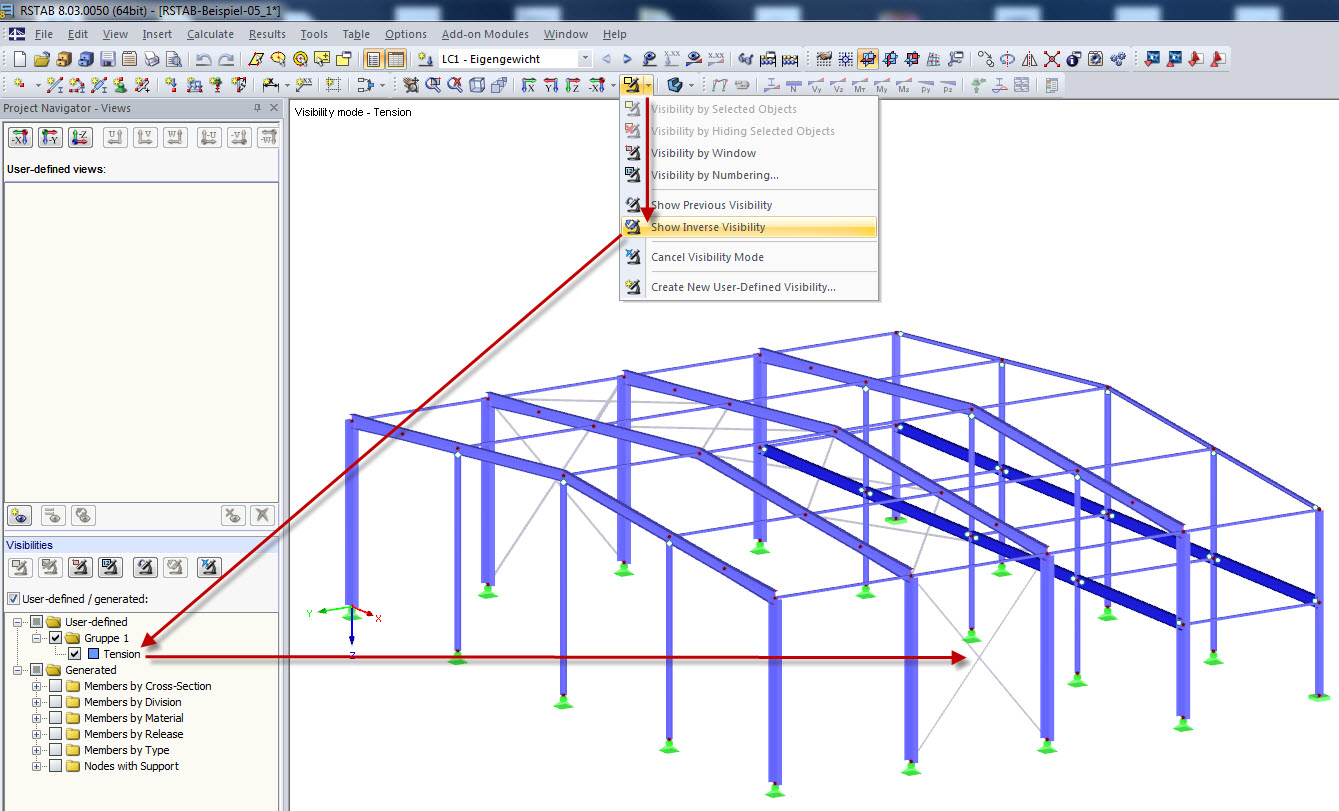Expand Members by Release node
Viewport: 1339px width, 811px height.
pyautogui.click(x=37, y=734)
